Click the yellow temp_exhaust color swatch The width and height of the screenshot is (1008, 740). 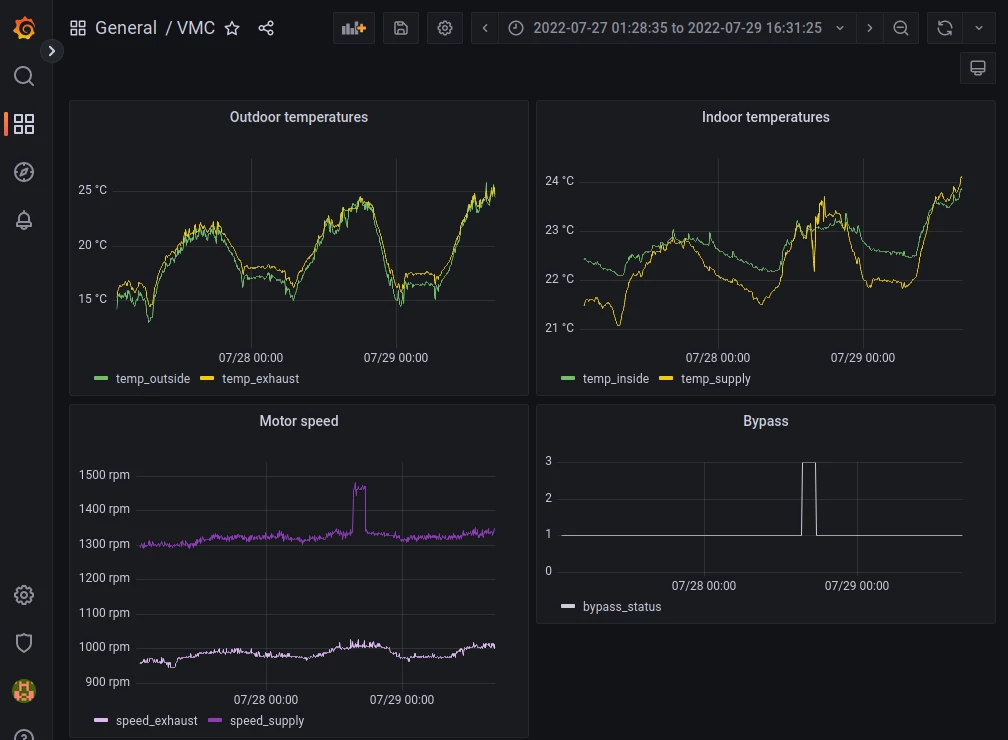[207, 379]
